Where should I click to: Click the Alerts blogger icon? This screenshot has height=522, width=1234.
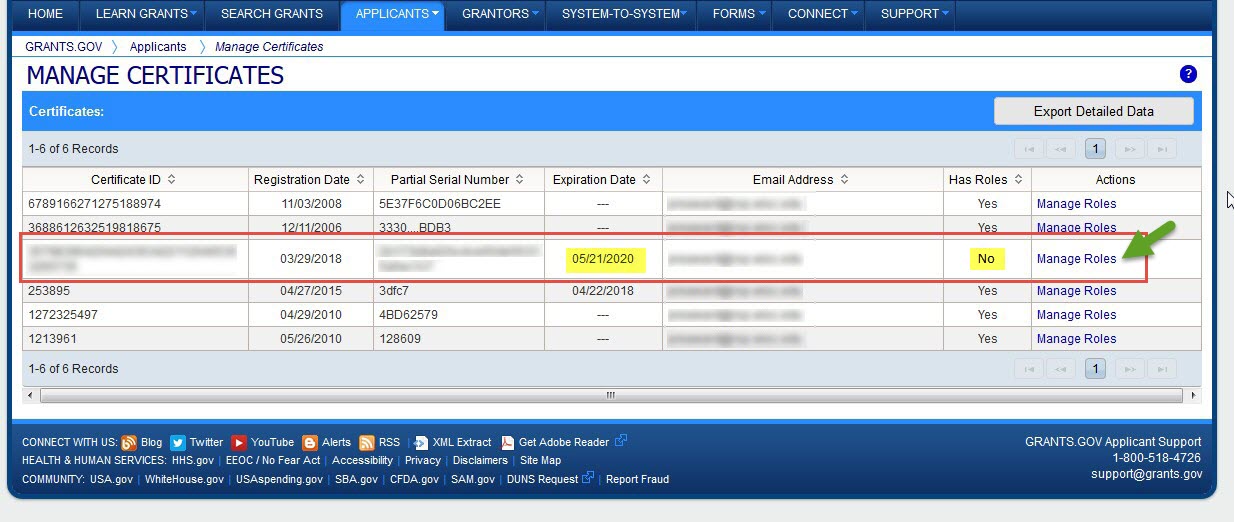310,442
